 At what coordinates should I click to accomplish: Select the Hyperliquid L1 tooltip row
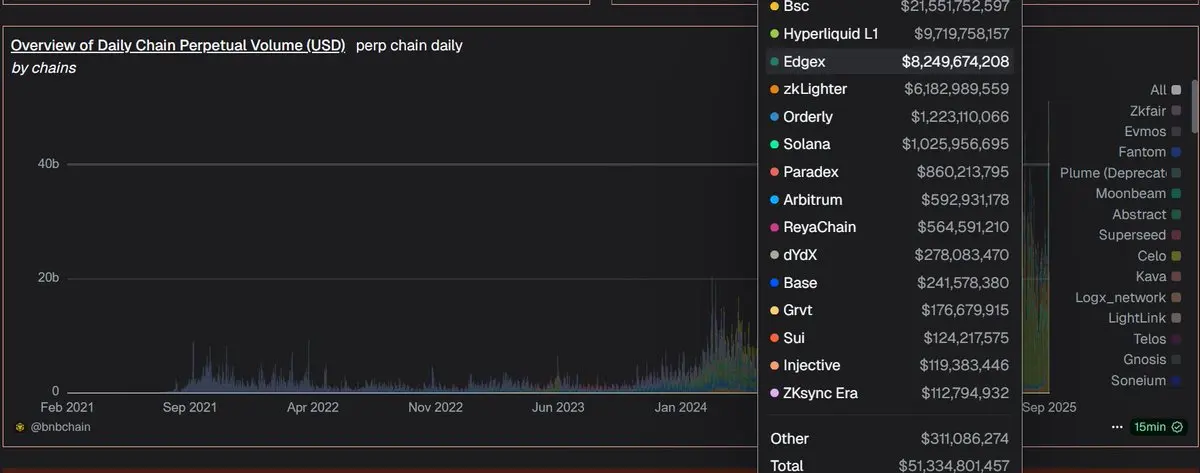point(890,33)
